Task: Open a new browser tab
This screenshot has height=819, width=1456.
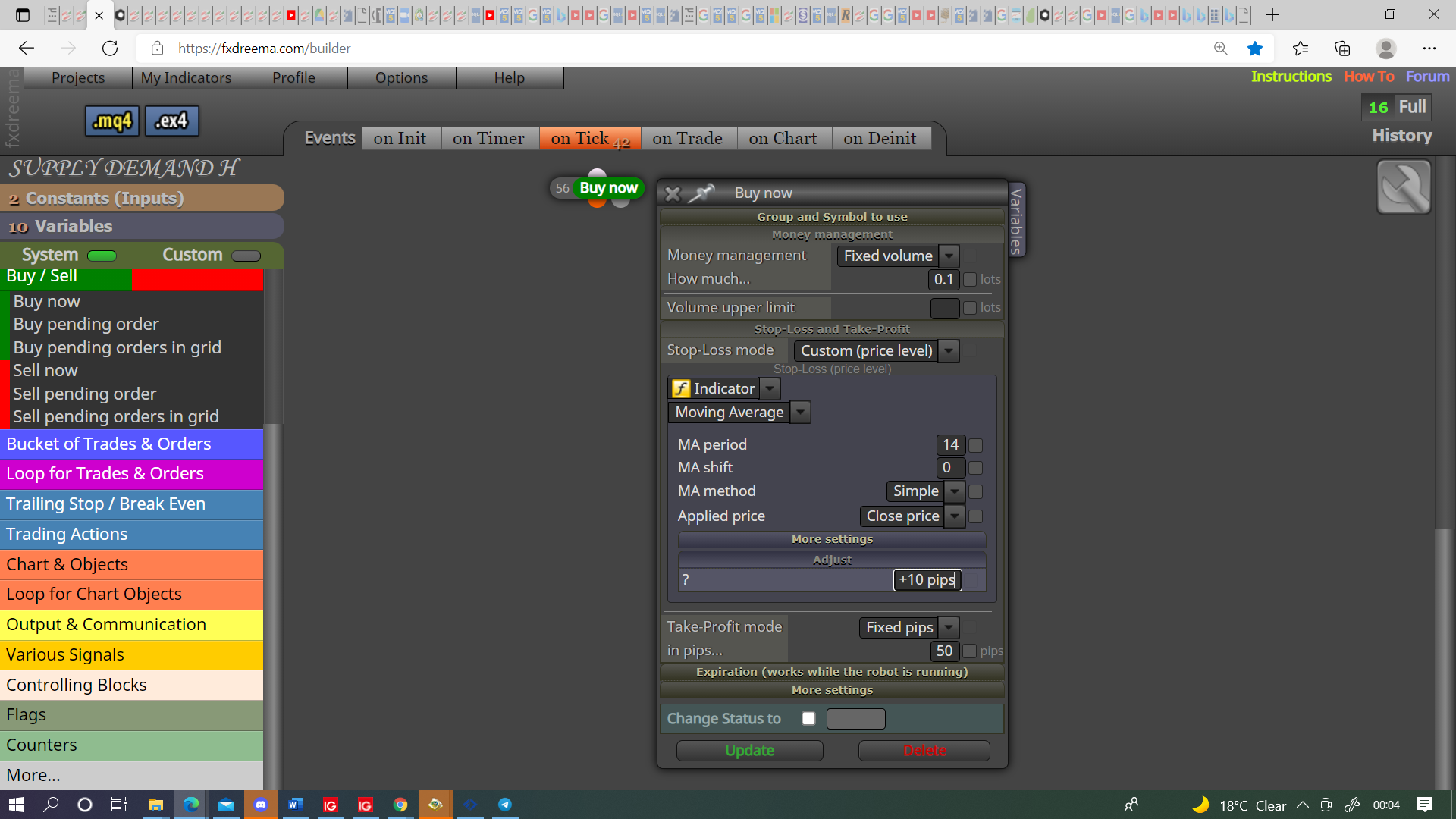Action: (1272, 14)
